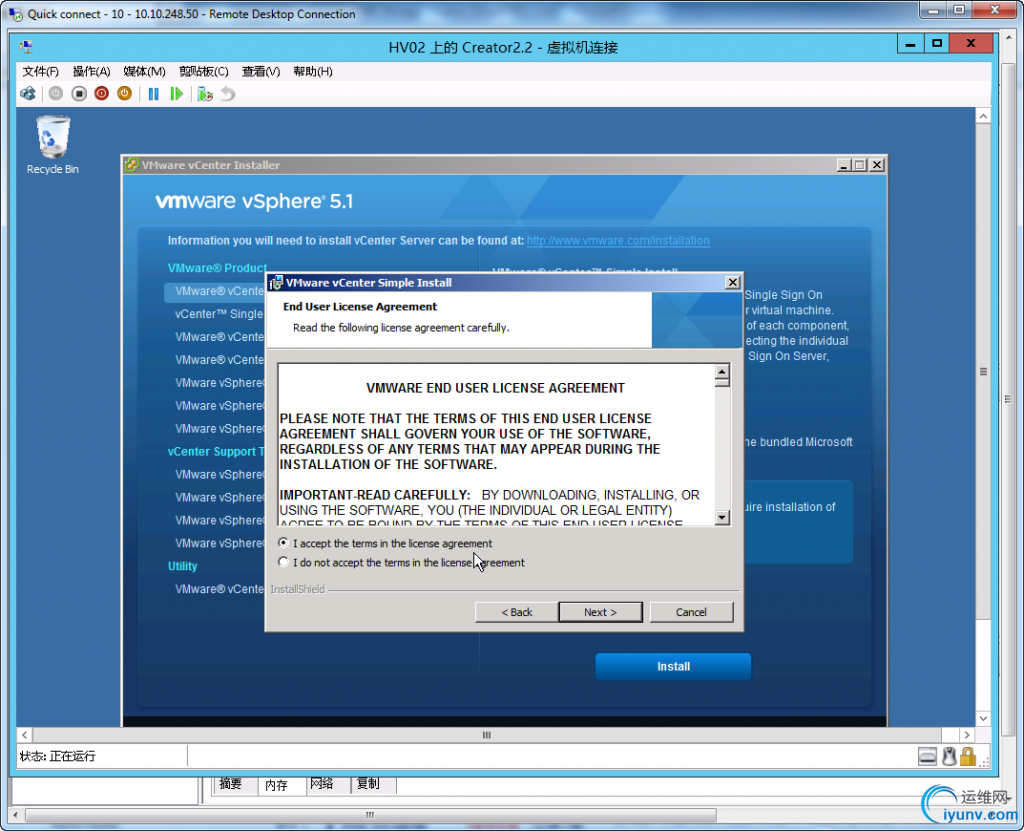Click the greyed Start VM power icon
The image size is (1024, 831).
click(x=56, y=94)
